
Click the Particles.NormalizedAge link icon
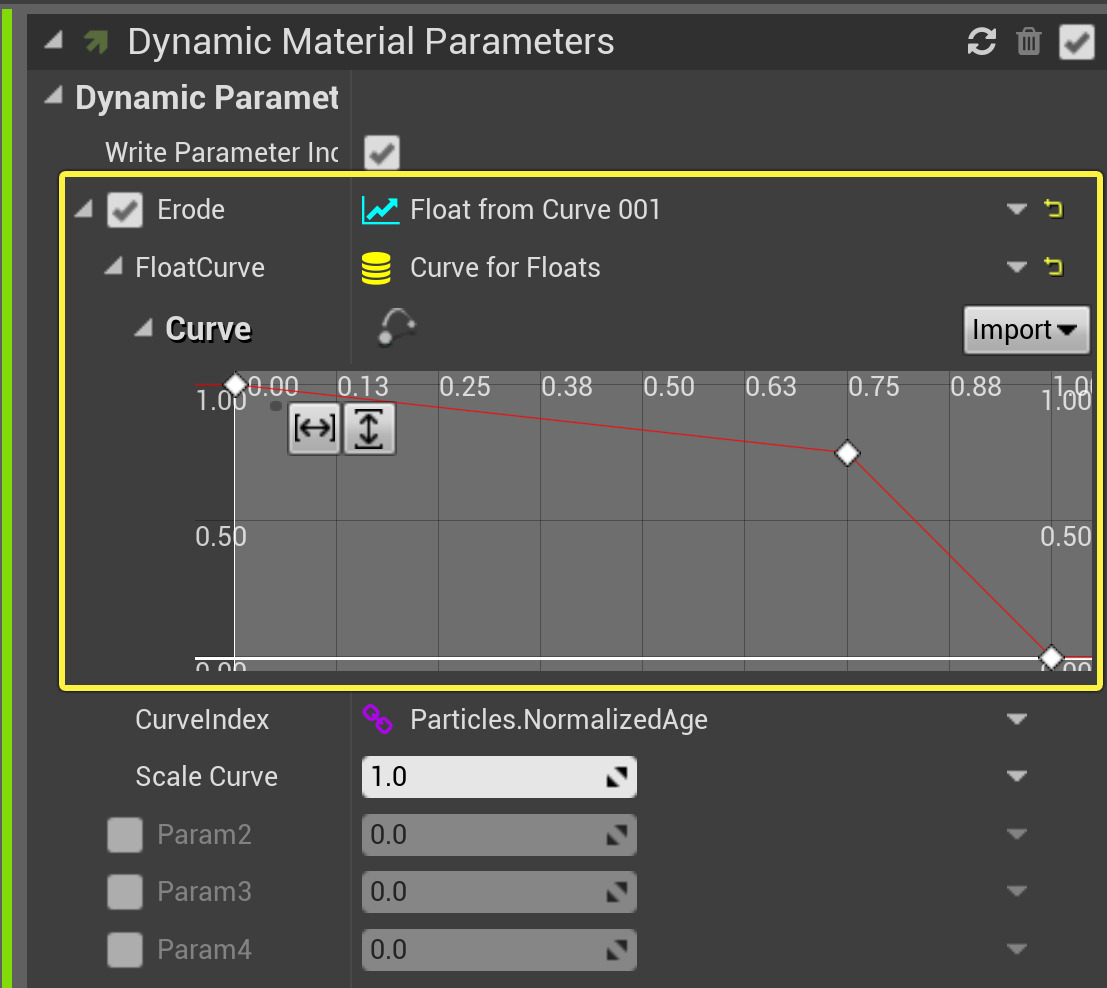tap(377, 720)
